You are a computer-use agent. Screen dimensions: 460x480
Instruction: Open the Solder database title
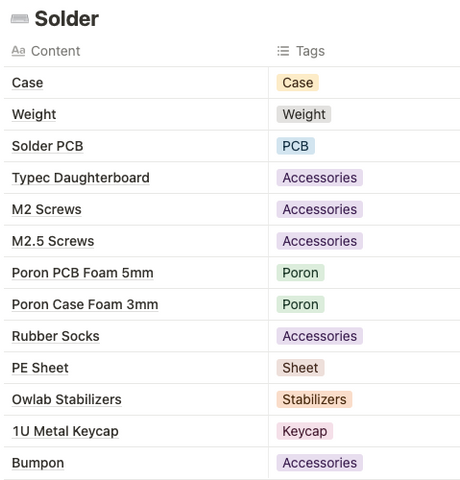[x=67, y=18]
